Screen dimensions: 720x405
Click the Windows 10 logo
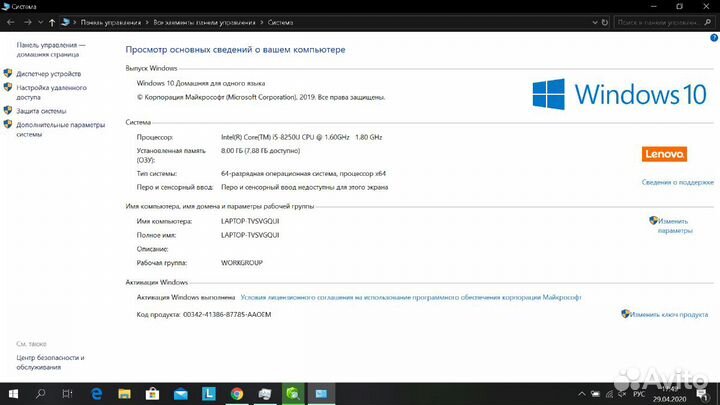619,94
